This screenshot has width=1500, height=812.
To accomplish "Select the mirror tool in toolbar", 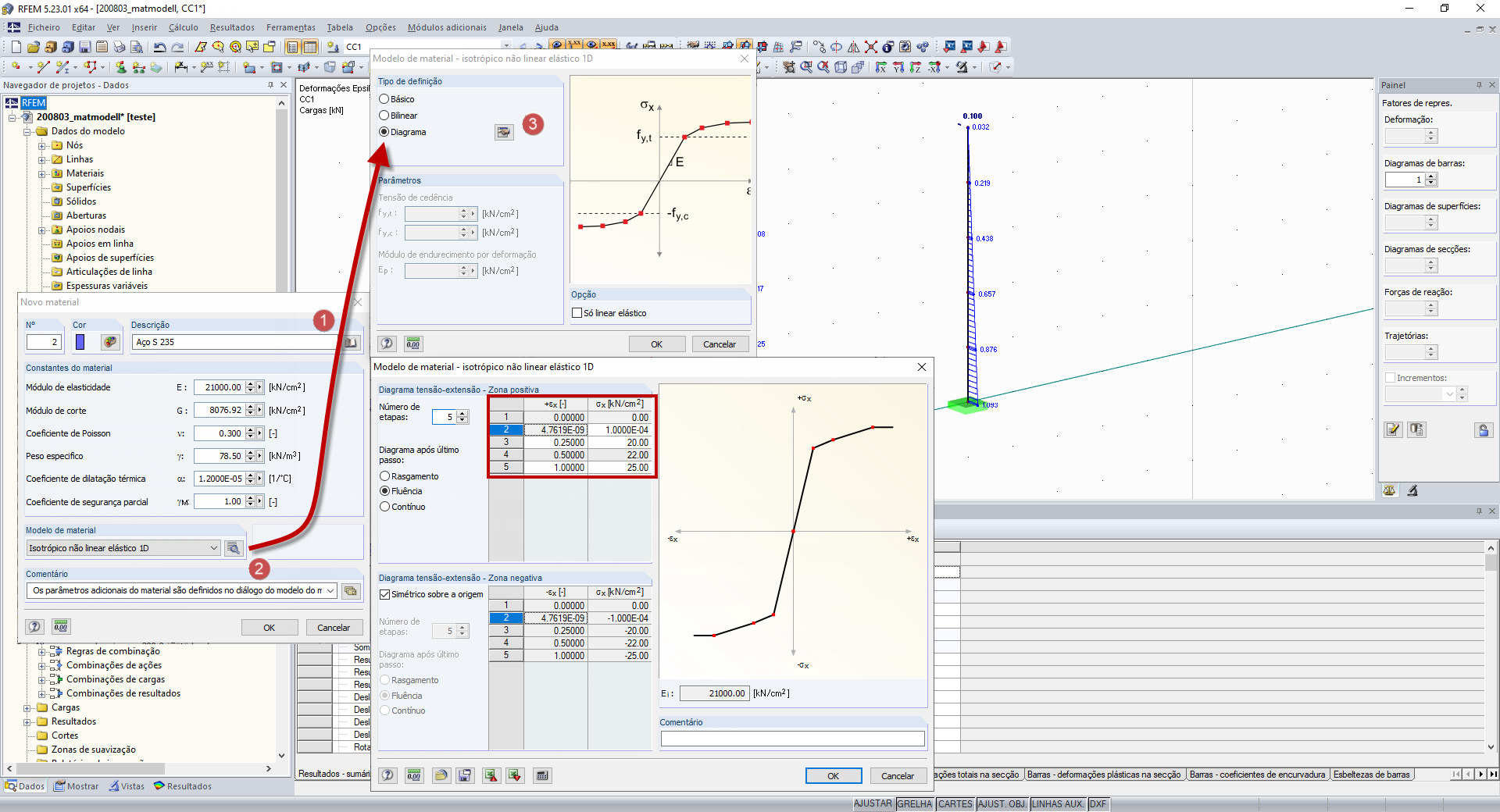I will (x=854, y=47).
